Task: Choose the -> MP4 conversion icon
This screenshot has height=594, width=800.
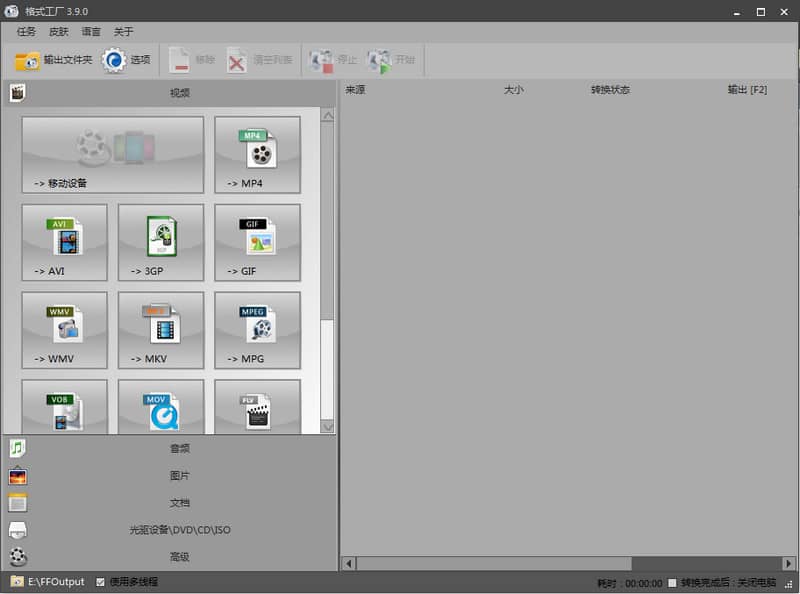Action: [x=257, y=154]
